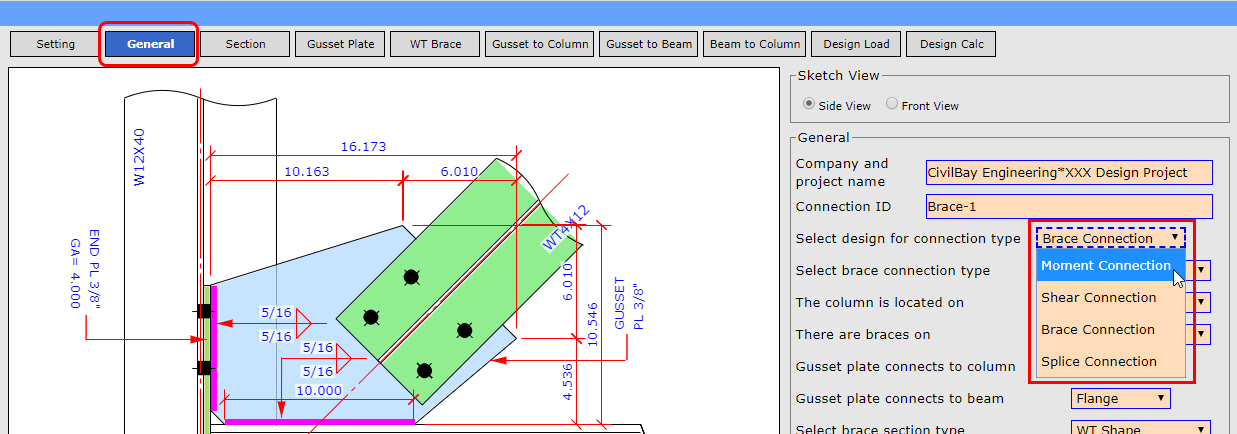Select the Front View radio button

[x=892, y=105]
